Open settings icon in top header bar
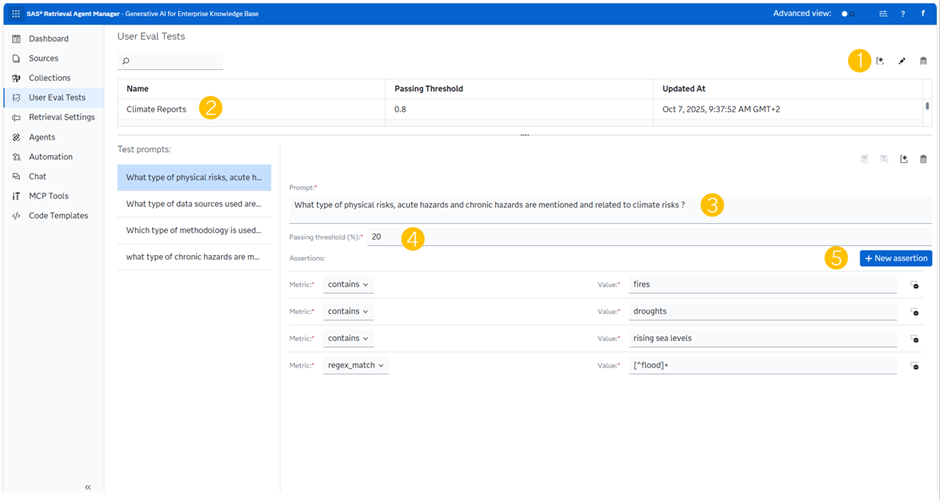This screenshot has width=940, height=500. click(x=883, y=14)
